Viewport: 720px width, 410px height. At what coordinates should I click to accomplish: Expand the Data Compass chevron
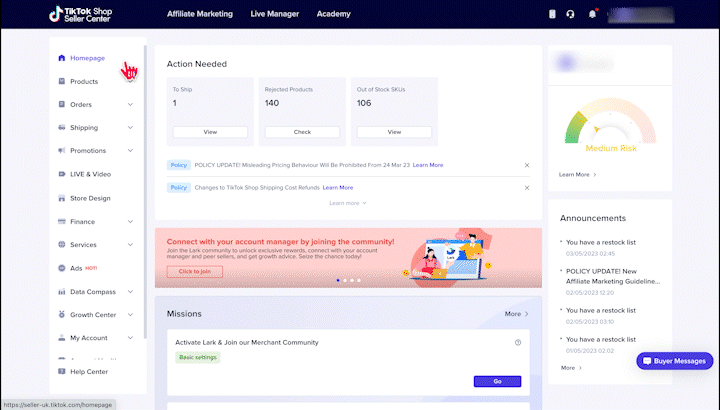[130, 291]
